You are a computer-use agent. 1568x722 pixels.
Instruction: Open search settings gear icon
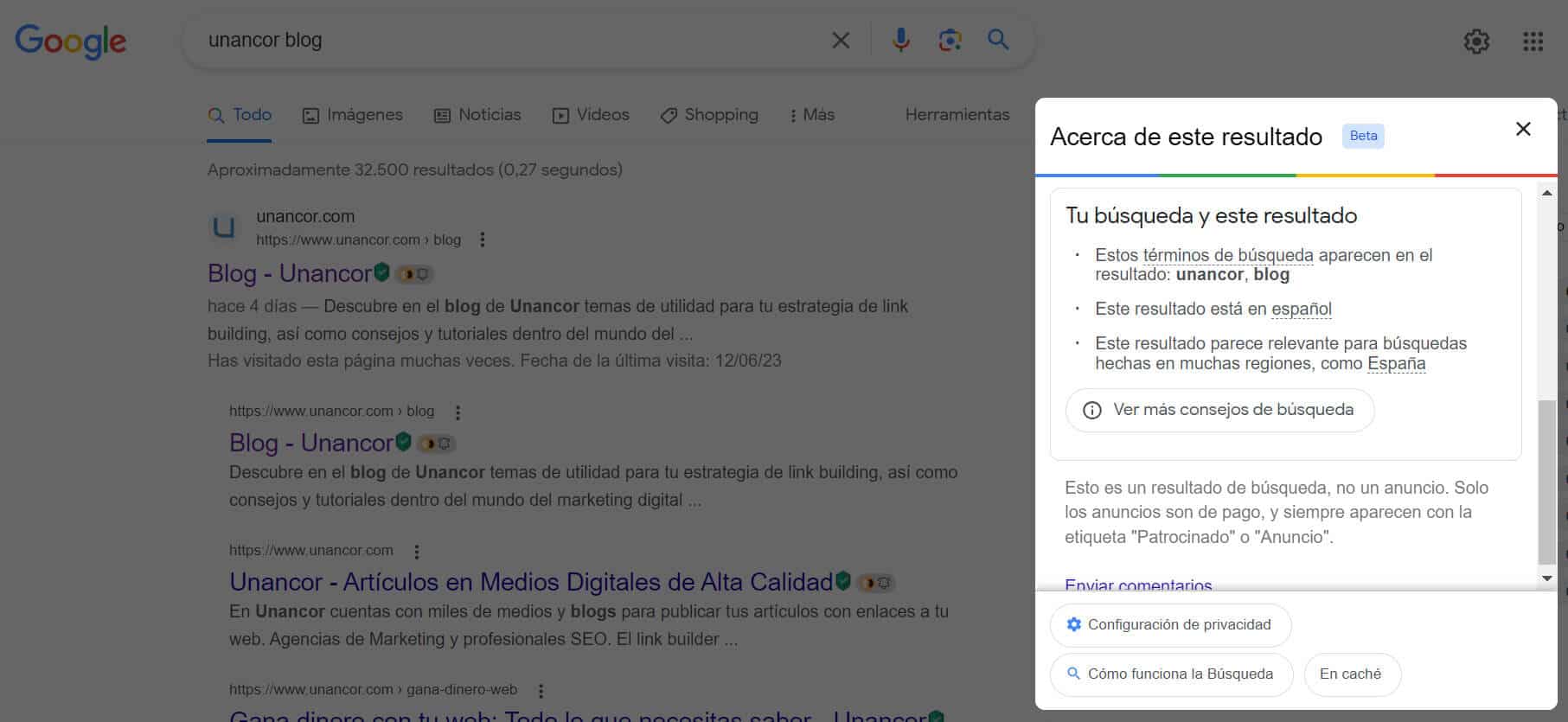[1476, 41]
